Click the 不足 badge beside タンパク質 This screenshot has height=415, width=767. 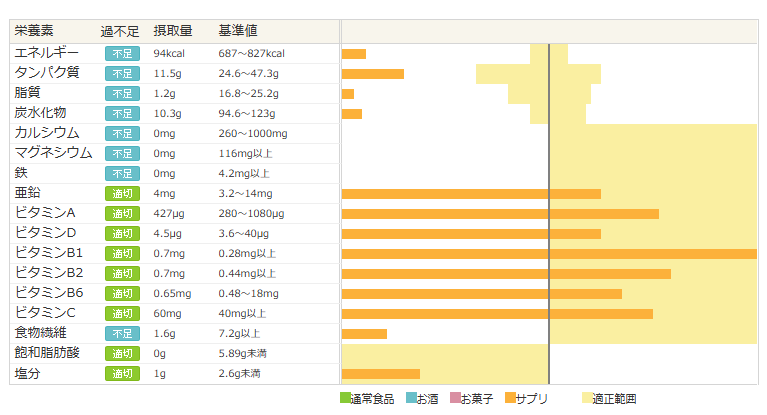pos(122,74)
